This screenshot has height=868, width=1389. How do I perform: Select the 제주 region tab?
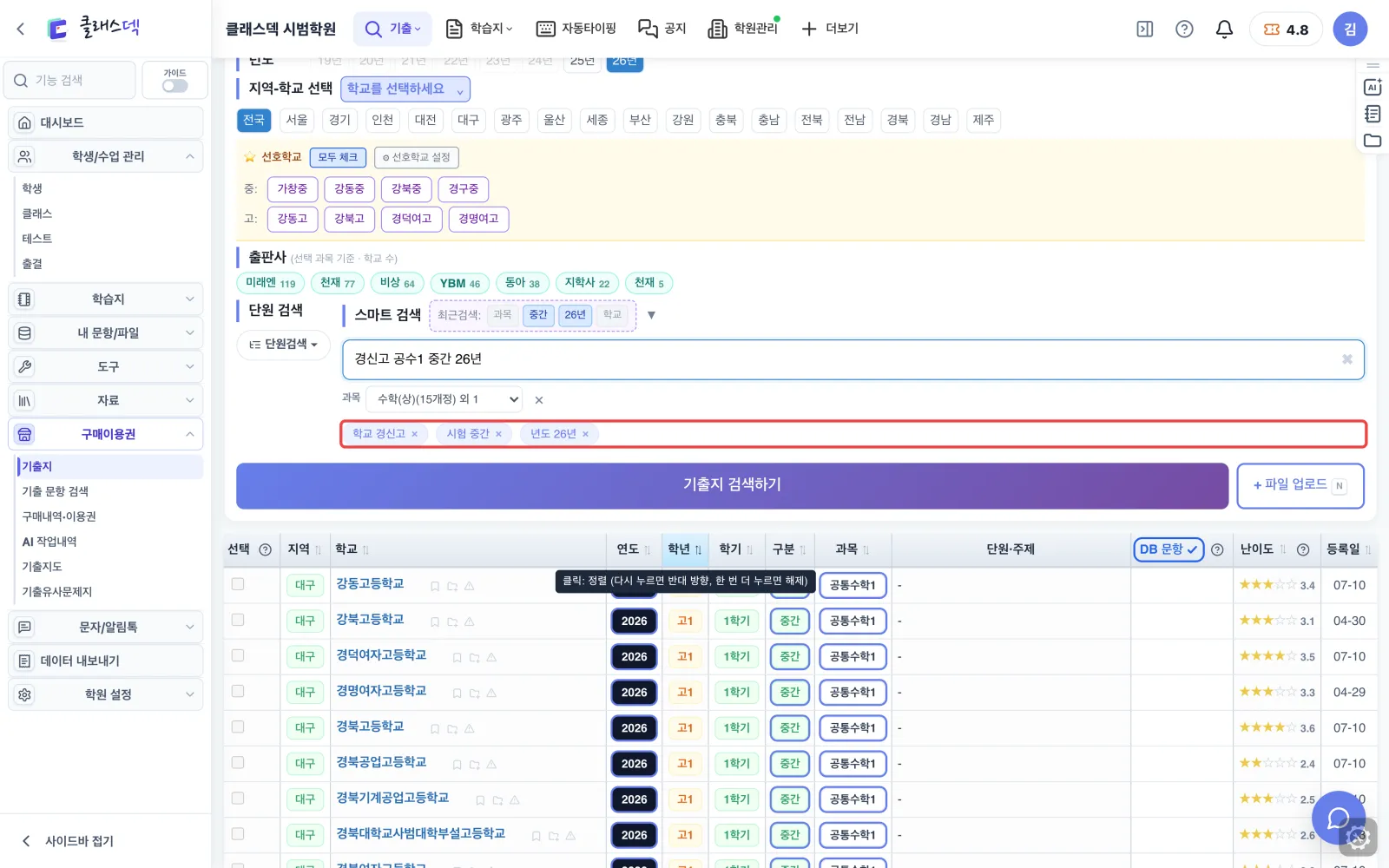[x=984, y=120]
